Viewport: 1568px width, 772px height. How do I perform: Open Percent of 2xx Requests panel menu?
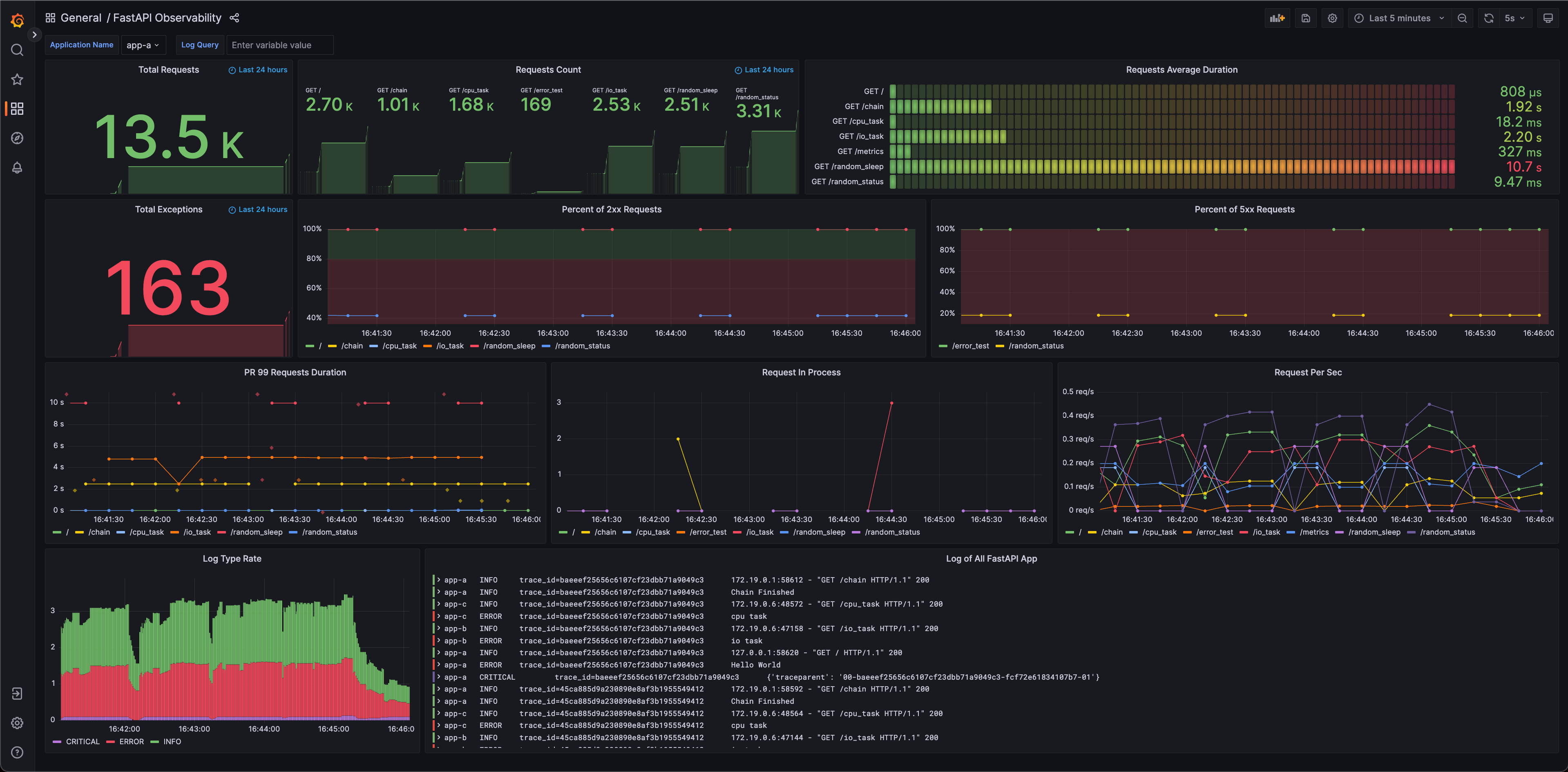coord(611,209)
